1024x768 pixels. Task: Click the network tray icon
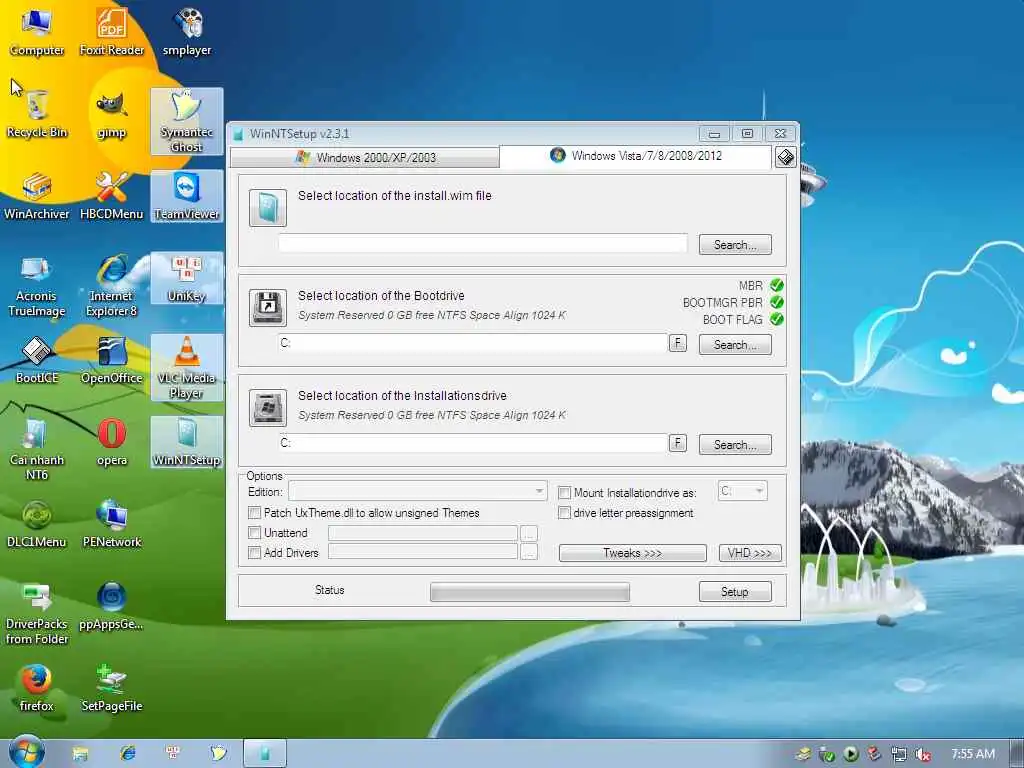tap(899, 755)
